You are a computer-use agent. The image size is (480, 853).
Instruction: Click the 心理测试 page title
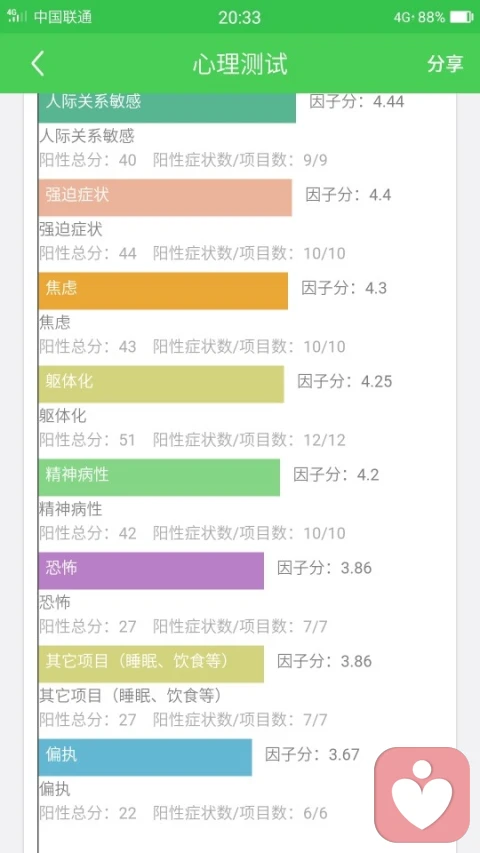click(x=240, y=64)
